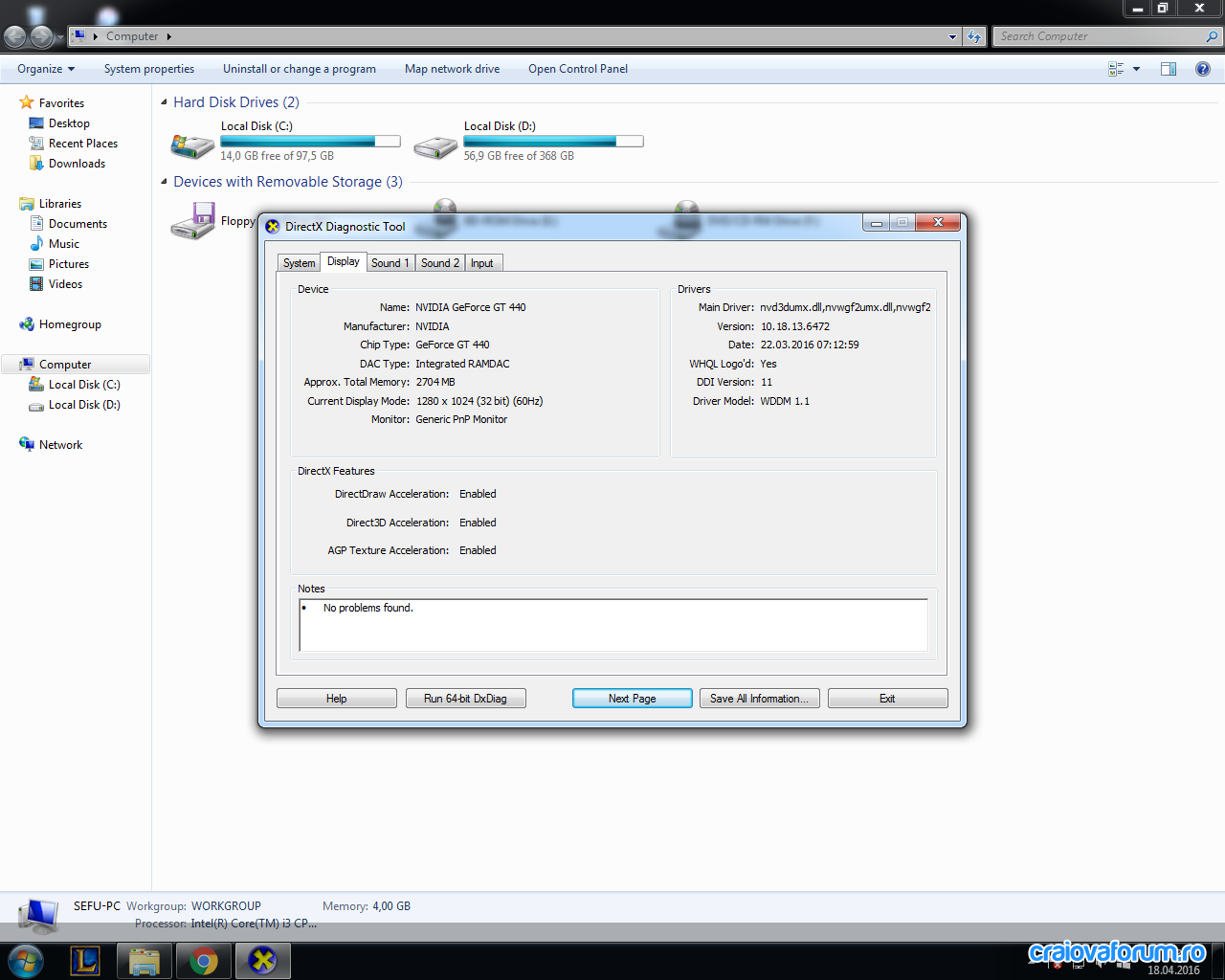The image size is (1225, 980).
Task: Open the view options dropdown arrow
Action: click(1136, 69)
